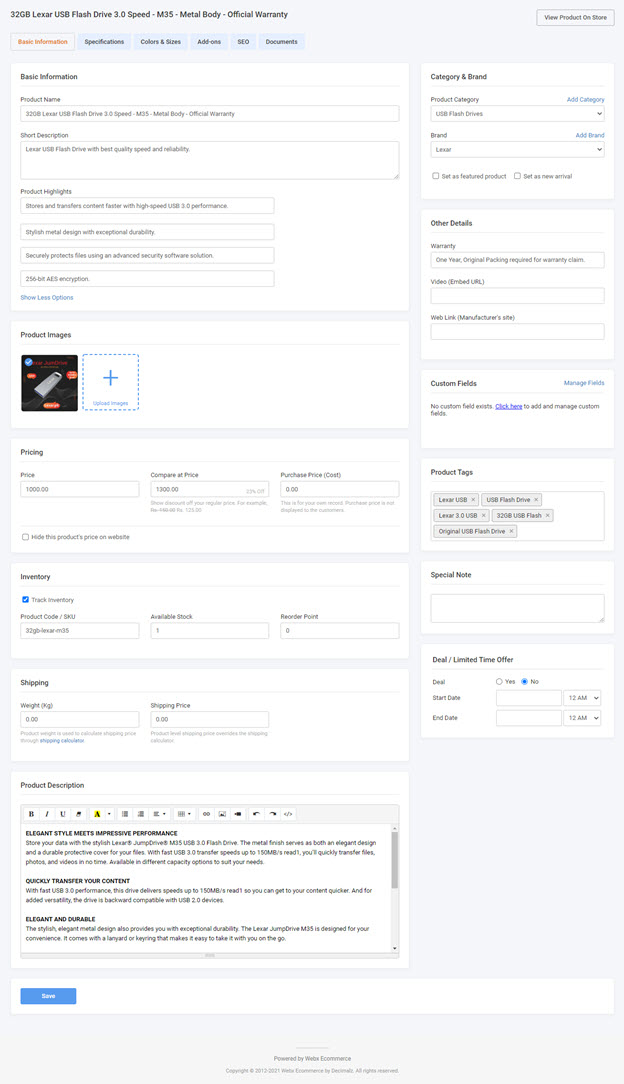Open the insert table dropdown
This screenshot has height=1084, width=624.
[184, 814]
